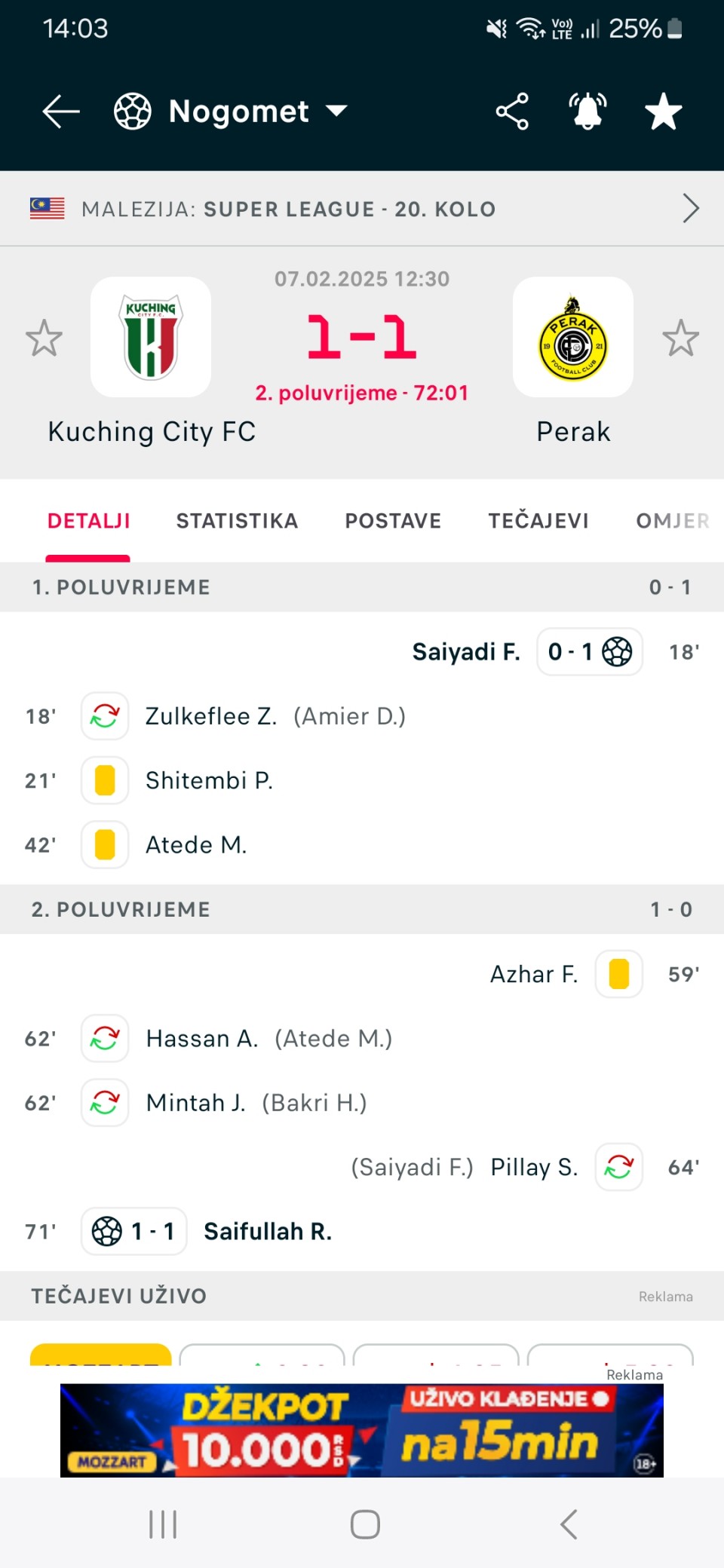Toggle match notifications bell
The image size is (724, 1568).
587,112
